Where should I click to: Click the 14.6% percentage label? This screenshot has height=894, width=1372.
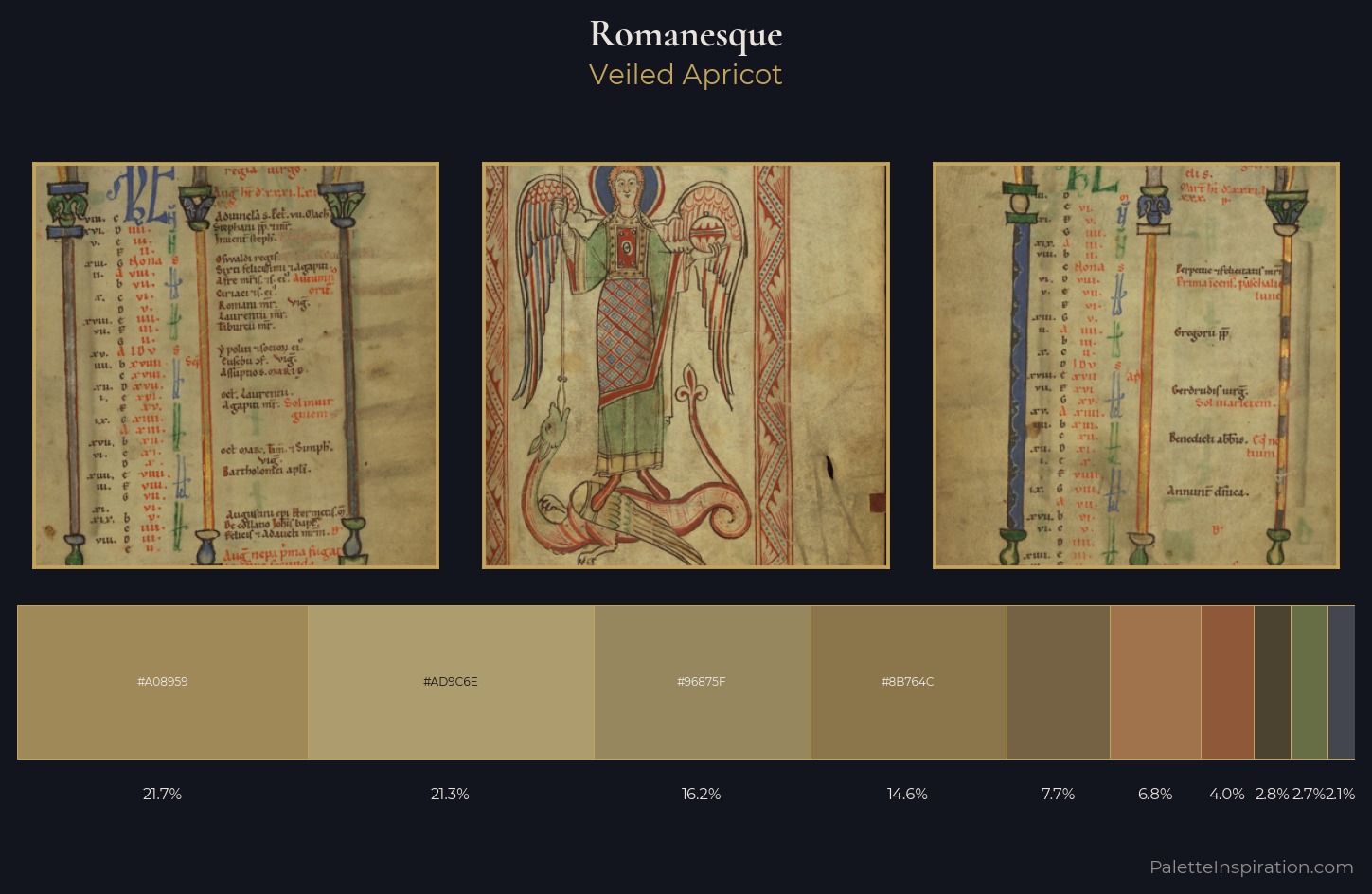coord(907,794)
